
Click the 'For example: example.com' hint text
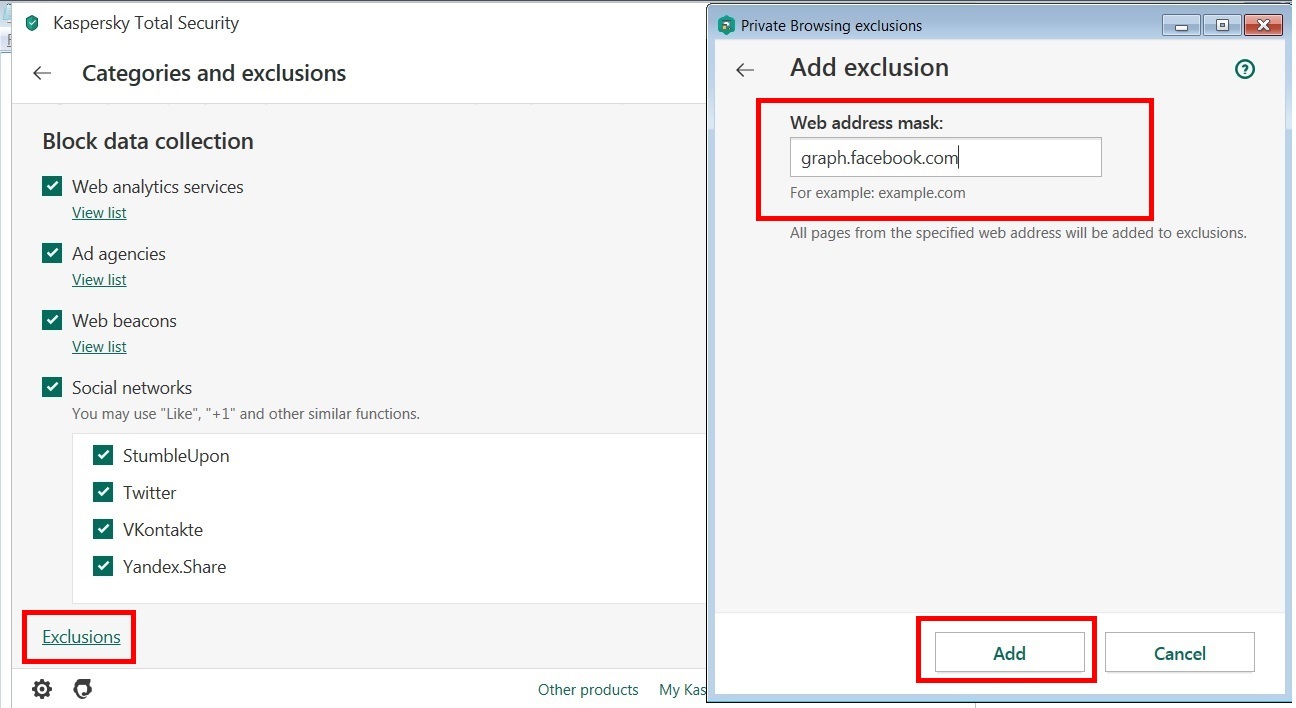(878, 193)
